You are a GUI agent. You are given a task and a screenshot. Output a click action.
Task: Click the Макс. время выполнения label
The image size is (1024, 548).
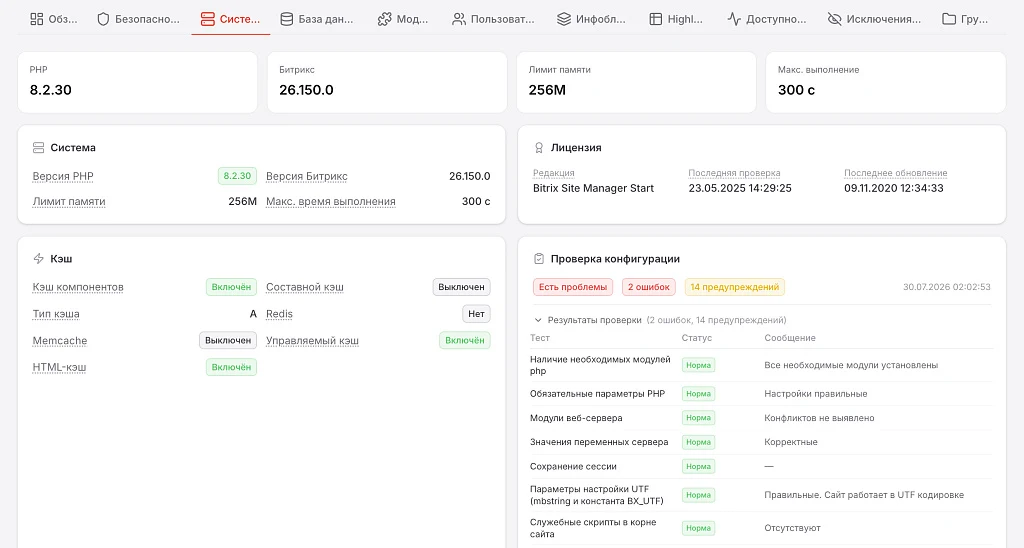(x=330, y=202)
